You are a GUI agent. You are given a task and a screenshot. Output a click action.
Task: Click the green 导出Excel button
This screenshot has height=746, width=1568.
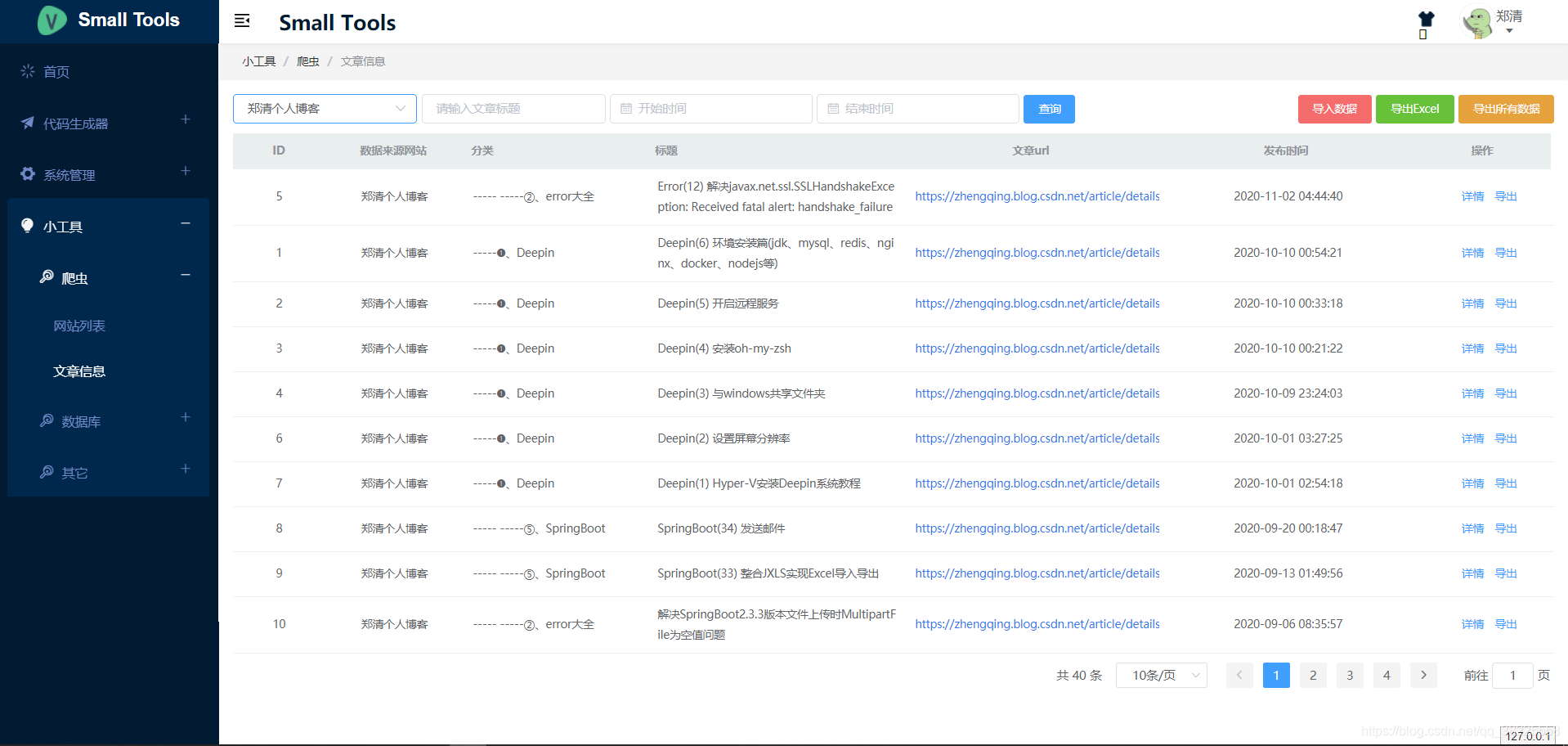[1415, 109]
